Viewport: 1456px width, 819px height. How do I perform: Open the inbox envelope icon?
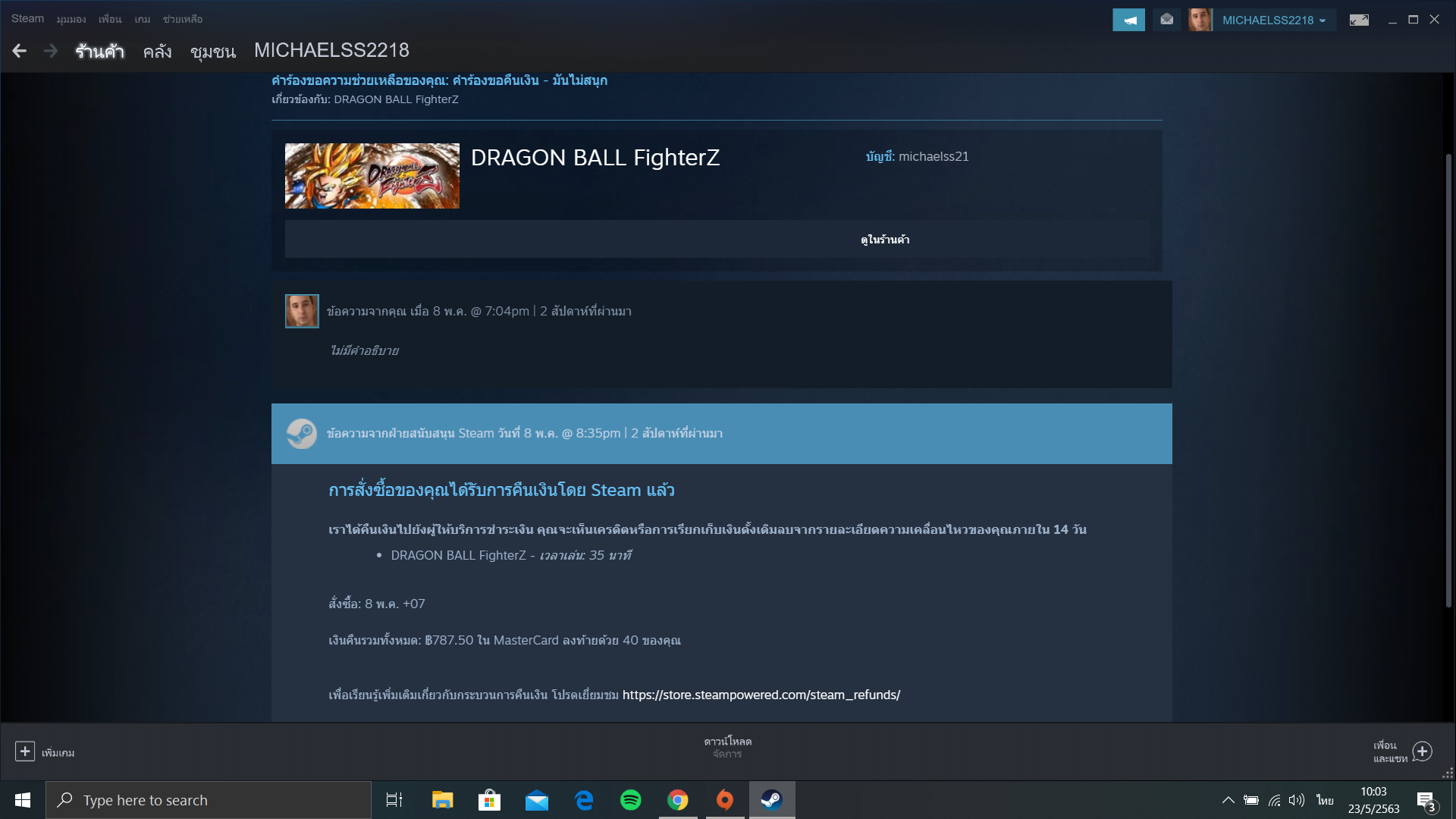tap(1166, 20)
